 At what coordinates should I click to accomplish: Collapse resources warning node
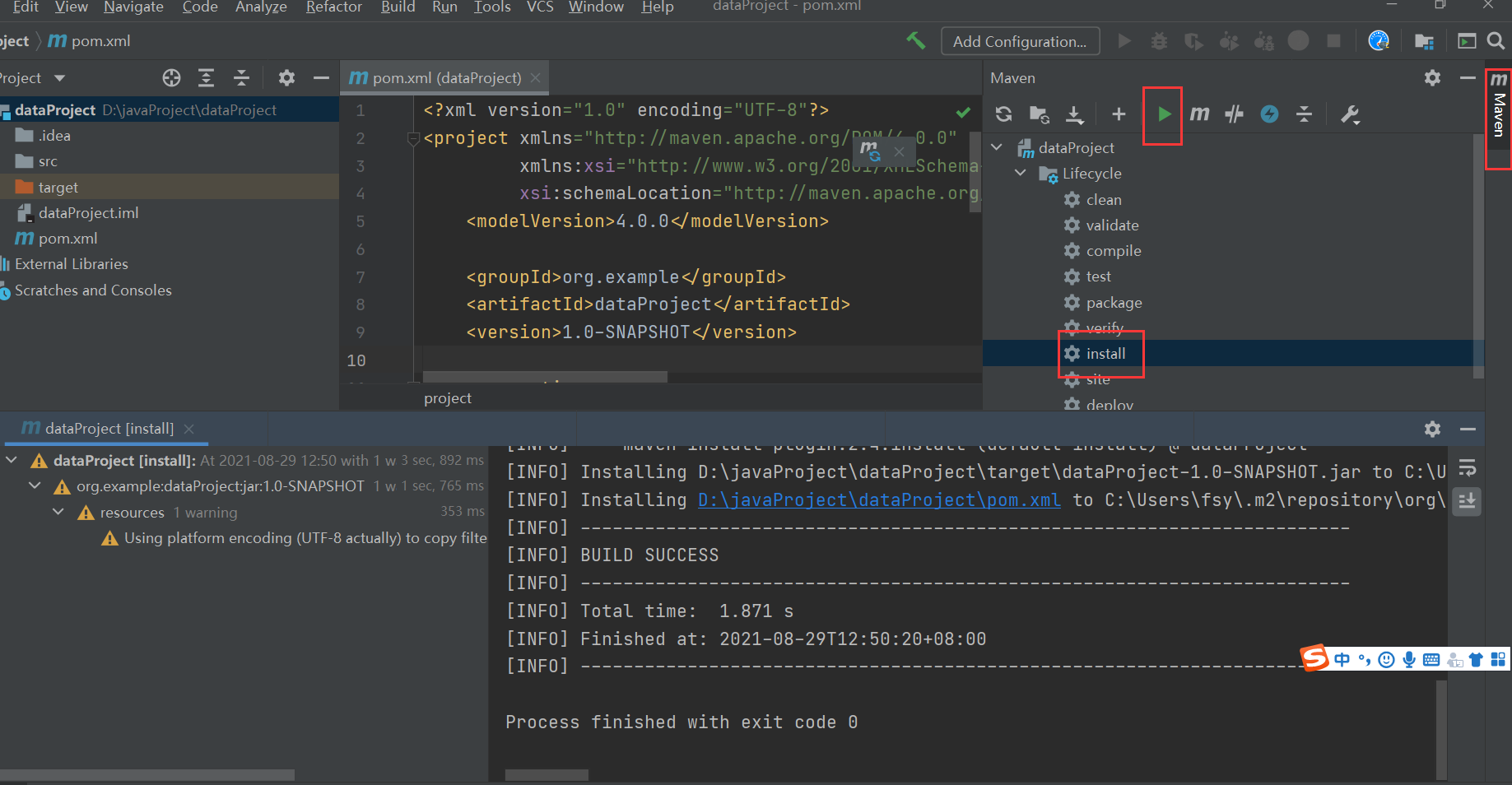(x=58, y=512)
